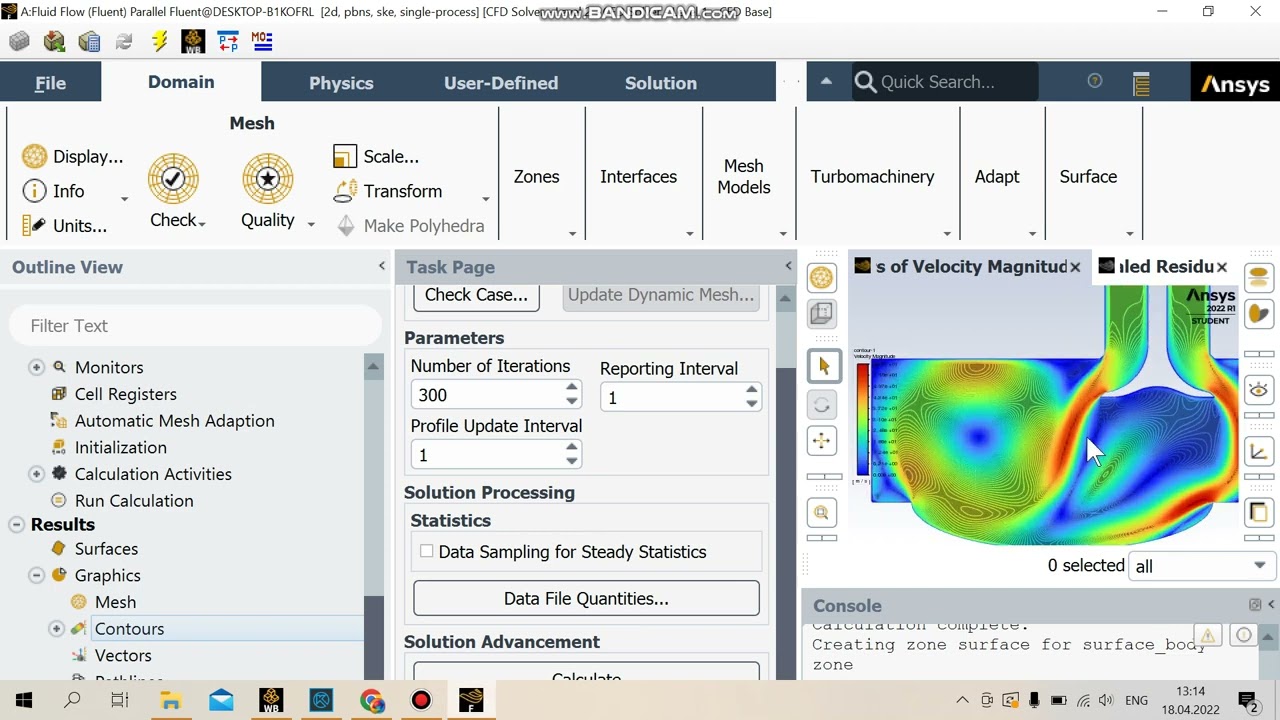The image size is (1280, 720).
Task: Click the help question mark icon
Action: tap(1095, 82)
